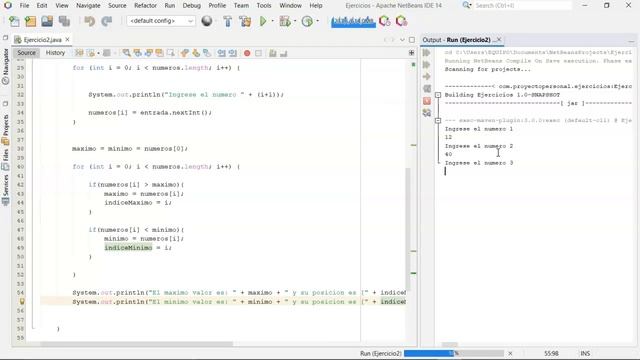Switch to Source view
This screenshot has width=640, height=360.
(27, 53)
